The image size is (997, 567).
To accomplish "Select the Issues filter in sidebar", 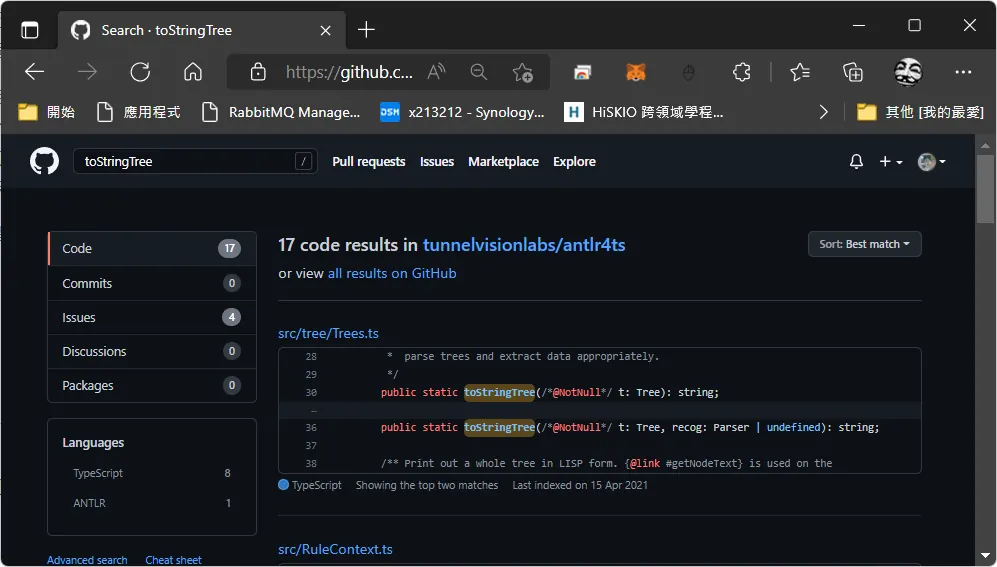I will (152, 317).
